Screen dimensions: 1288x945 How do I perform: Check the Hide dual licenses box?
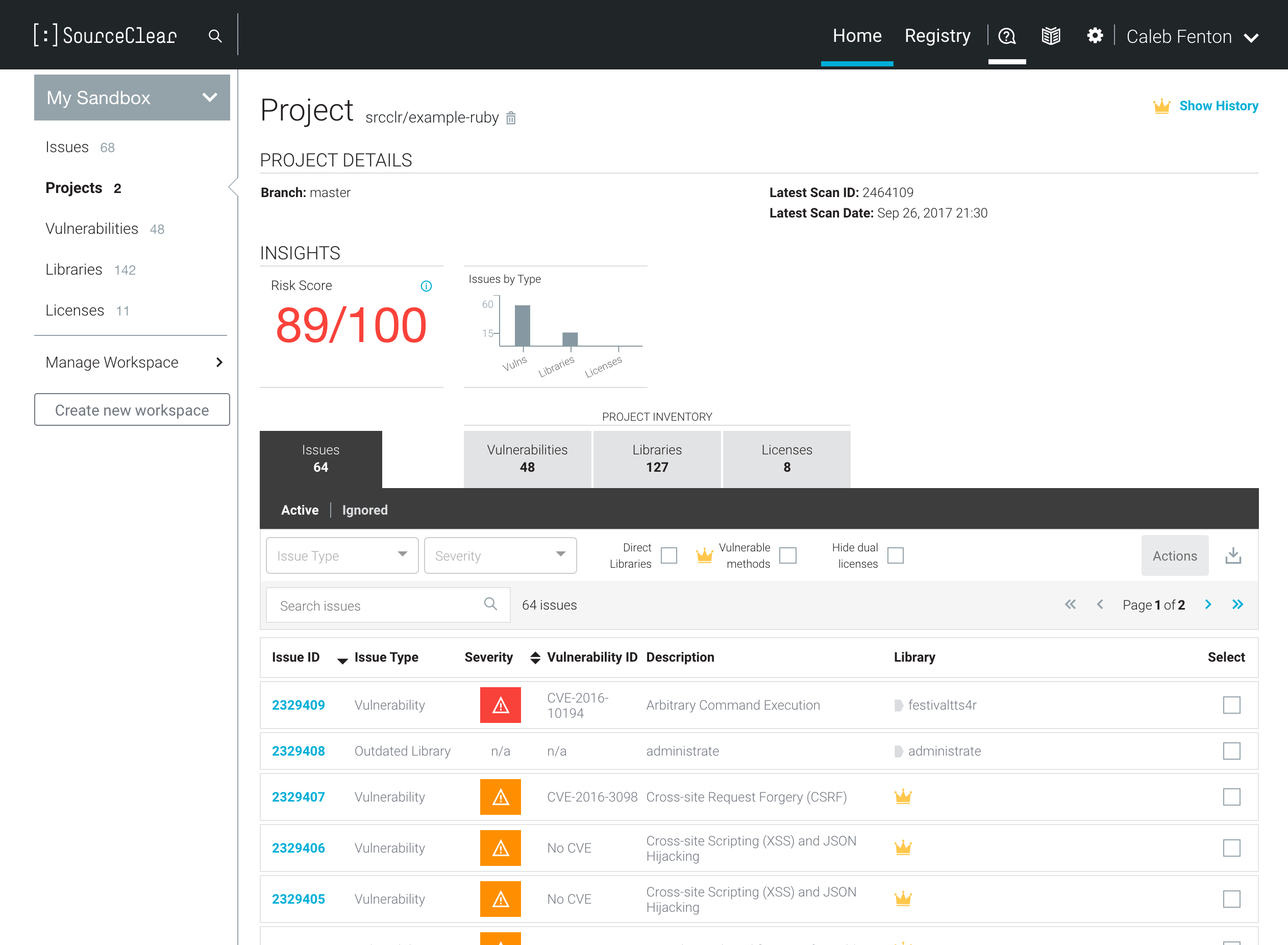click(895, 555)
